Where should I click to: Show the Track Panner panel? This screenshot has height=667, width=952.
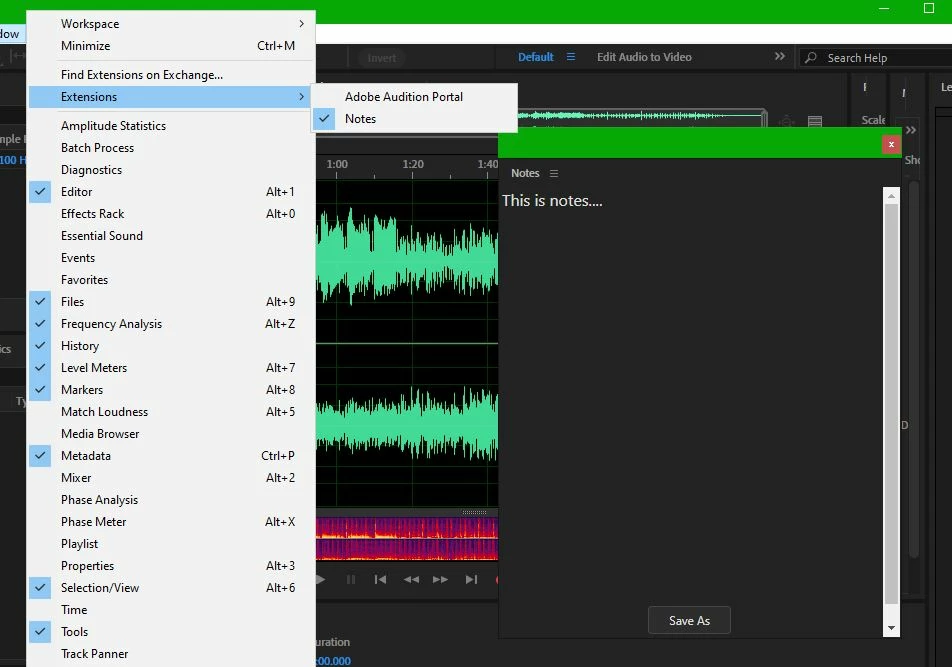[x=172, y=654]
